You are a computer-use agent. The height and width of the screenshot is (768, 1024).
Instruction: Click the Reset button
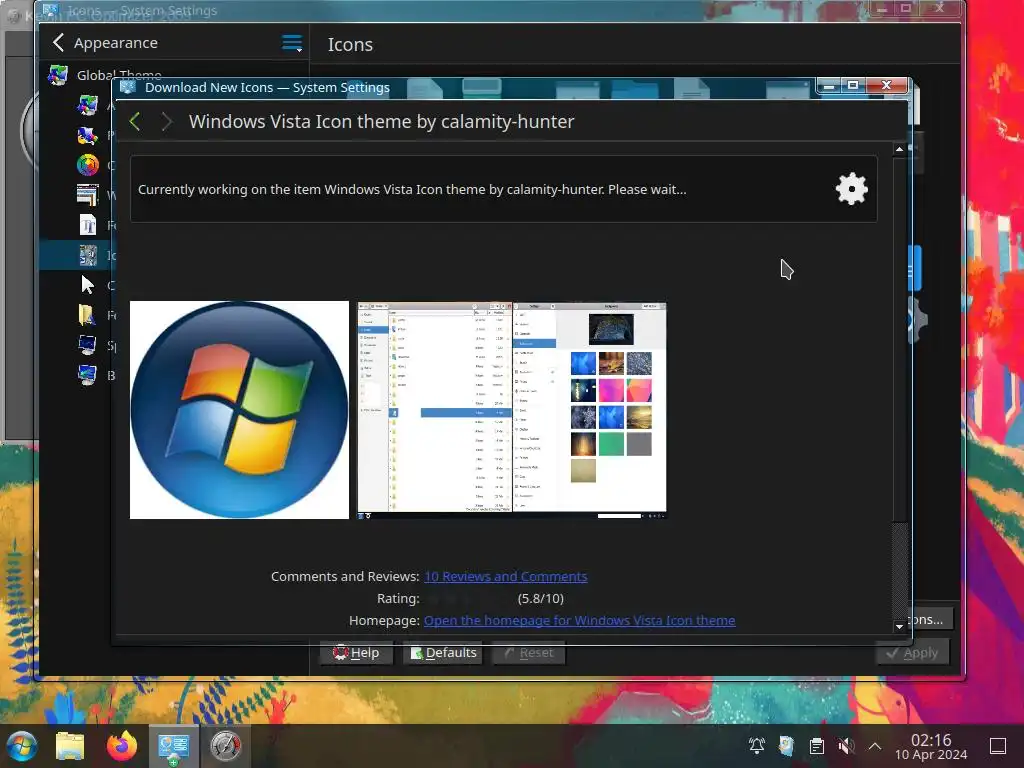pos(528,653)
